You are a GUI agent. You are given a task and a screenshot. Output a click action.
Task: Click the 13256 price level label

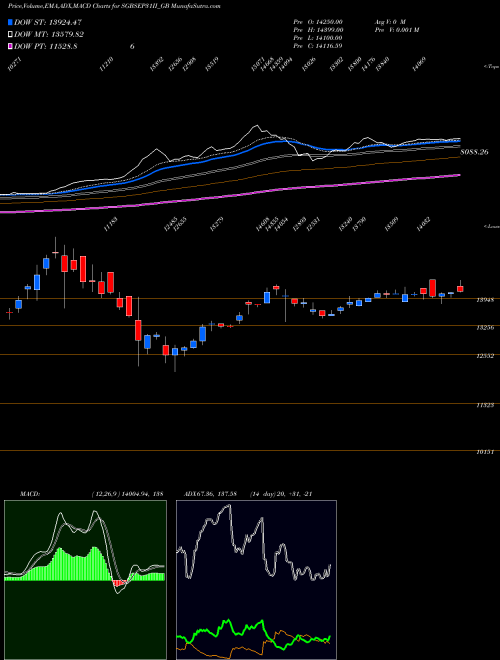[485, 328]
